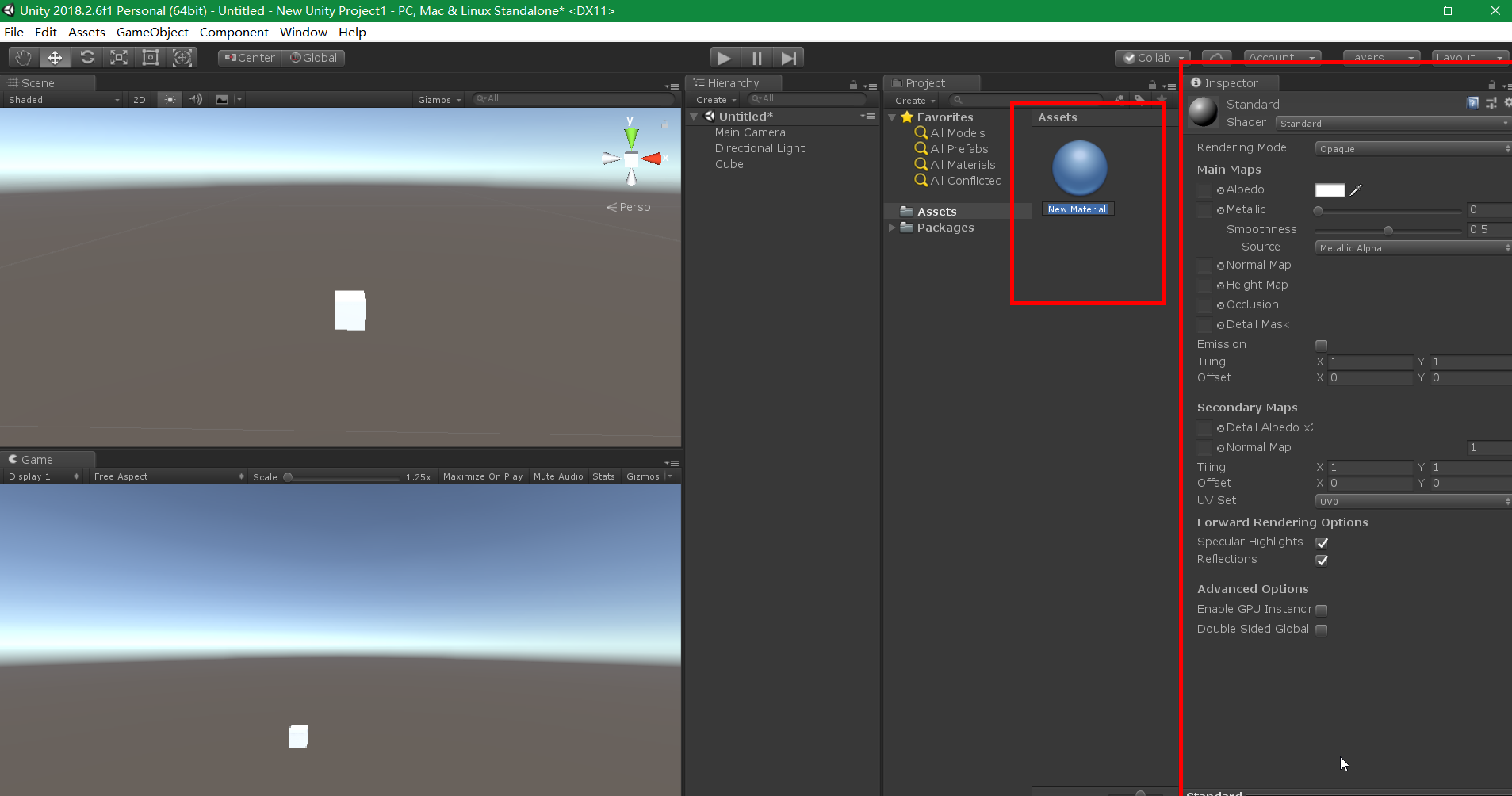Activate the Scale tool

tap(119, 57)
